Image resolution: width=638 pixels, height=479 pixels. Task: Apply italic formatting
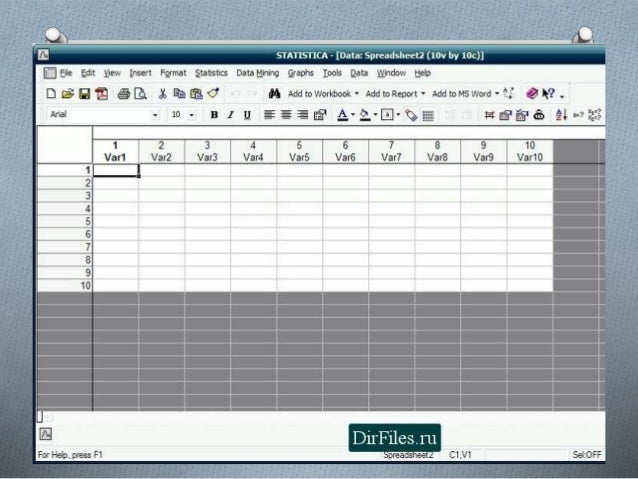coord(231,115)
